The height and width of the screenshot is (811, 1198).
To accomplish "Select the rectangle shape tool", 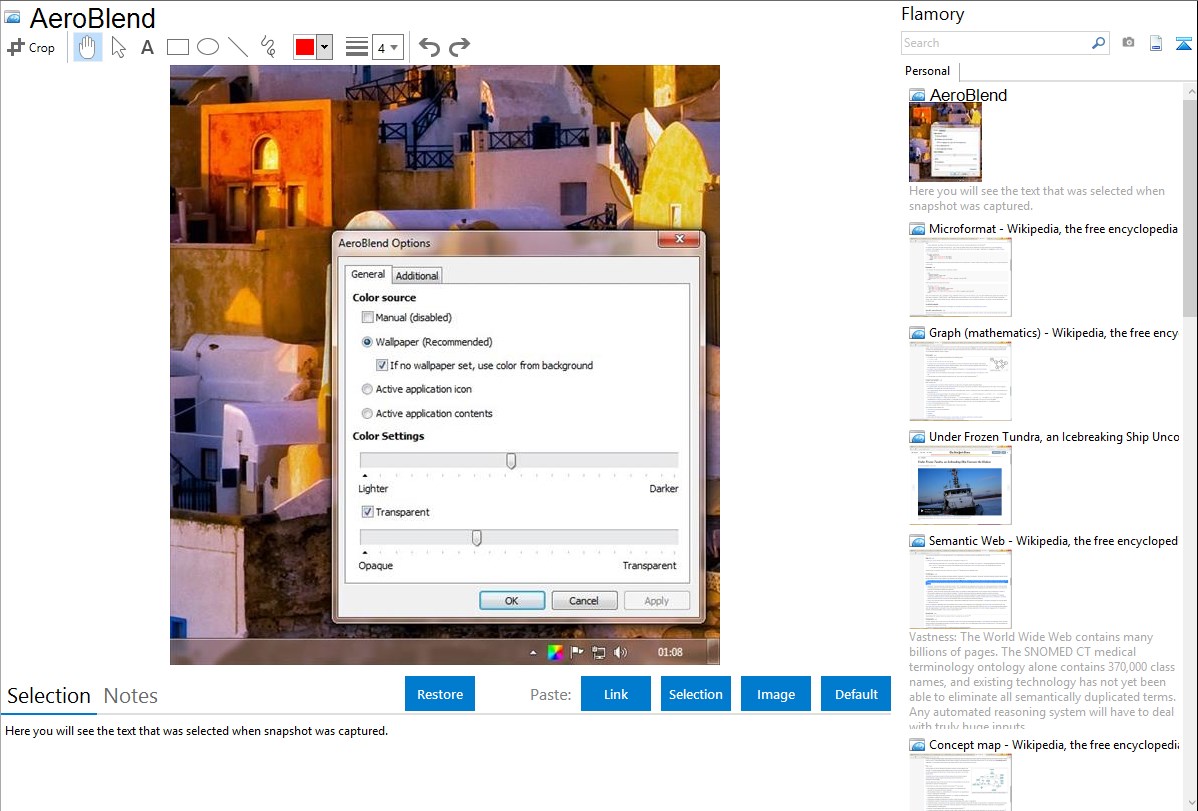I will [177, 47].
